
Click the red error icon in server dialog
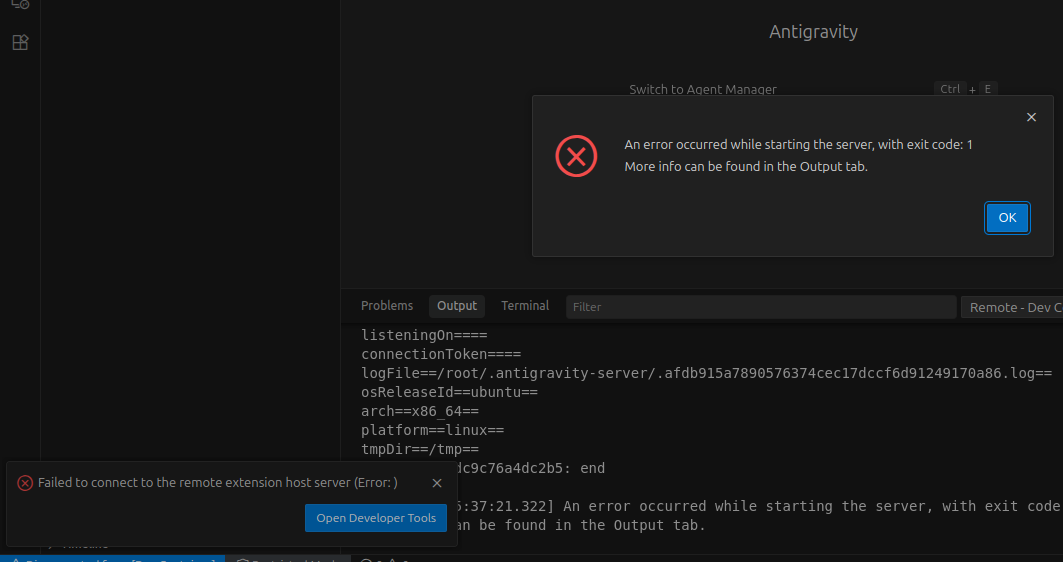pos(576,156)
